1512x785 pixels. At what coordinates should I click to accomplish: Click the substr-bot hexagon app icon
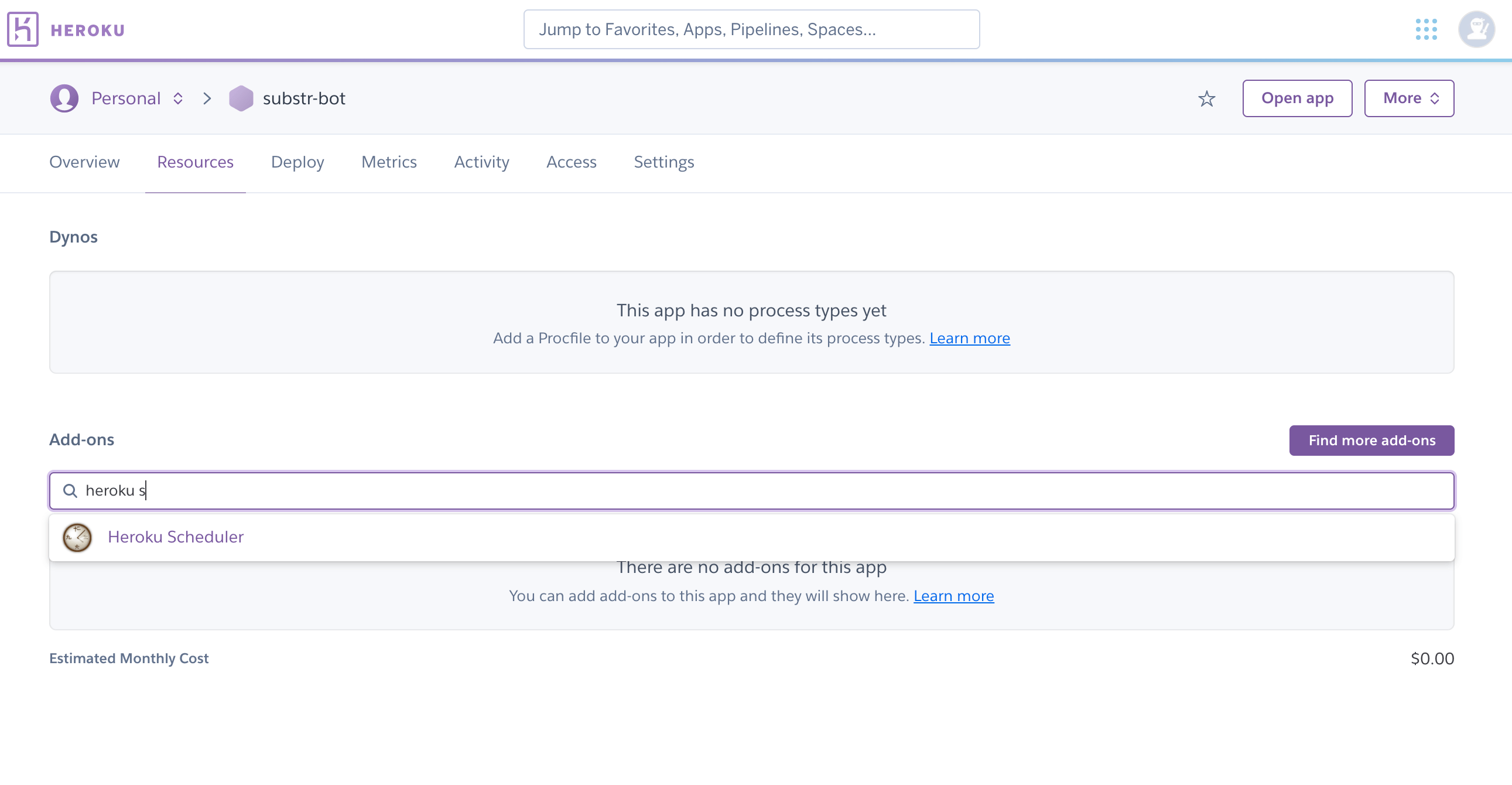[241, 98]
